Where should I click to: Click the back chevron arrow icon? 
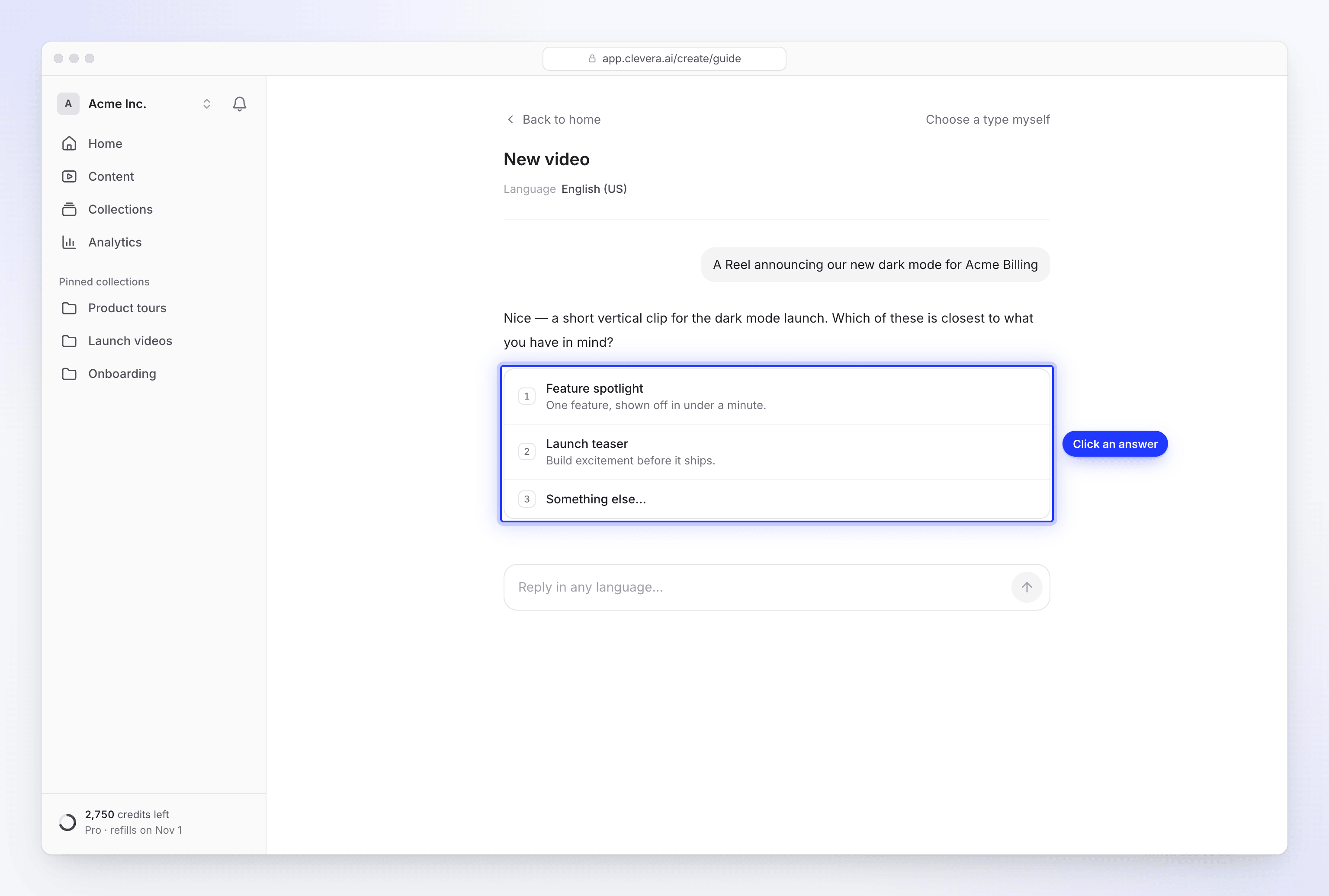point(510,119)
